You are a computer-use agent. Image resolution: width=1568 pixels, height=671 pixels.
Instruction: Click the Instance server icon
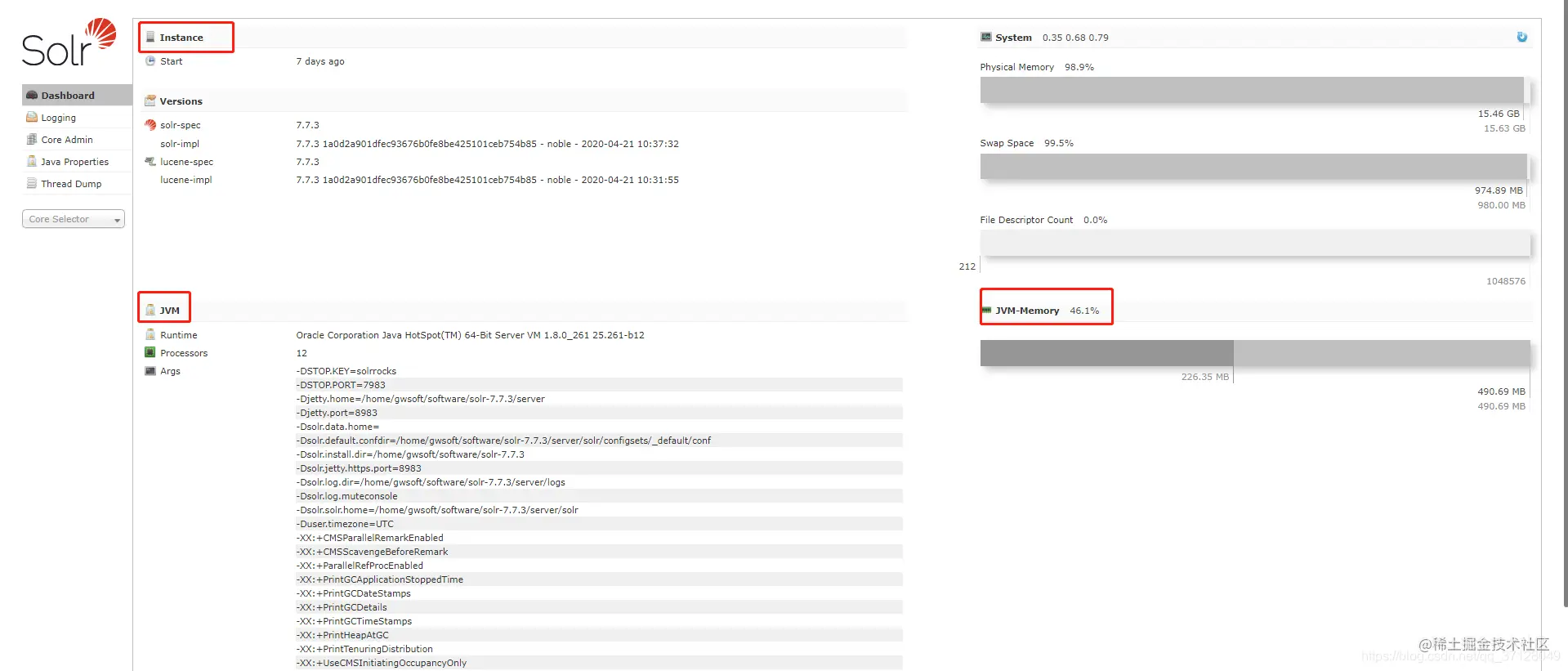(x=150, y=37)
